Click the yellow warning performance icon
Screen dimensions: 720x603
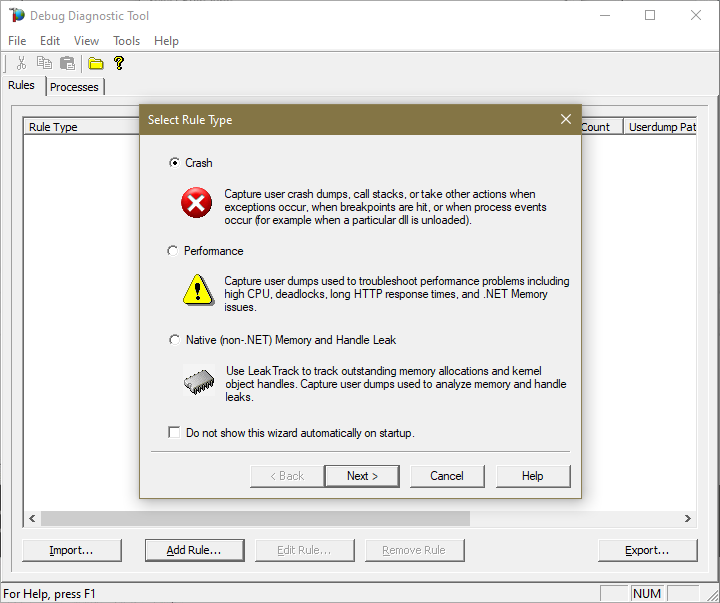point(198,290)
